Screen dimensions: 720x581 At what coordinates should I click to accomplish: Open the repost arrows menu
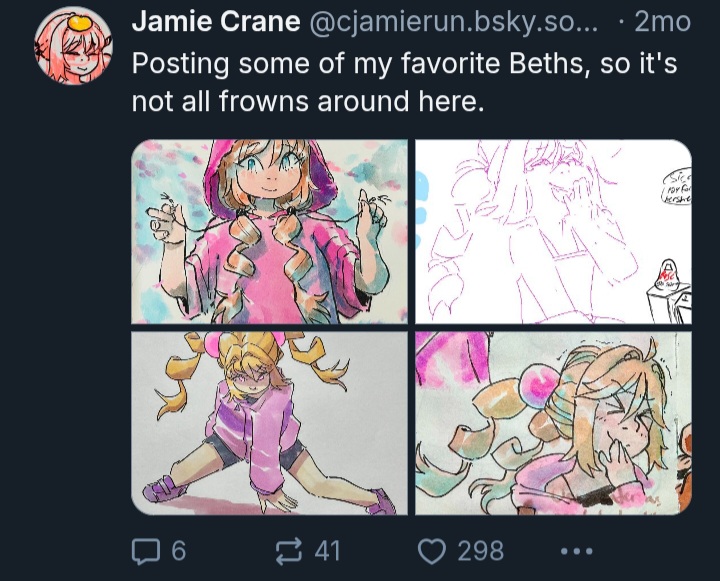click(x=289, y=551)
